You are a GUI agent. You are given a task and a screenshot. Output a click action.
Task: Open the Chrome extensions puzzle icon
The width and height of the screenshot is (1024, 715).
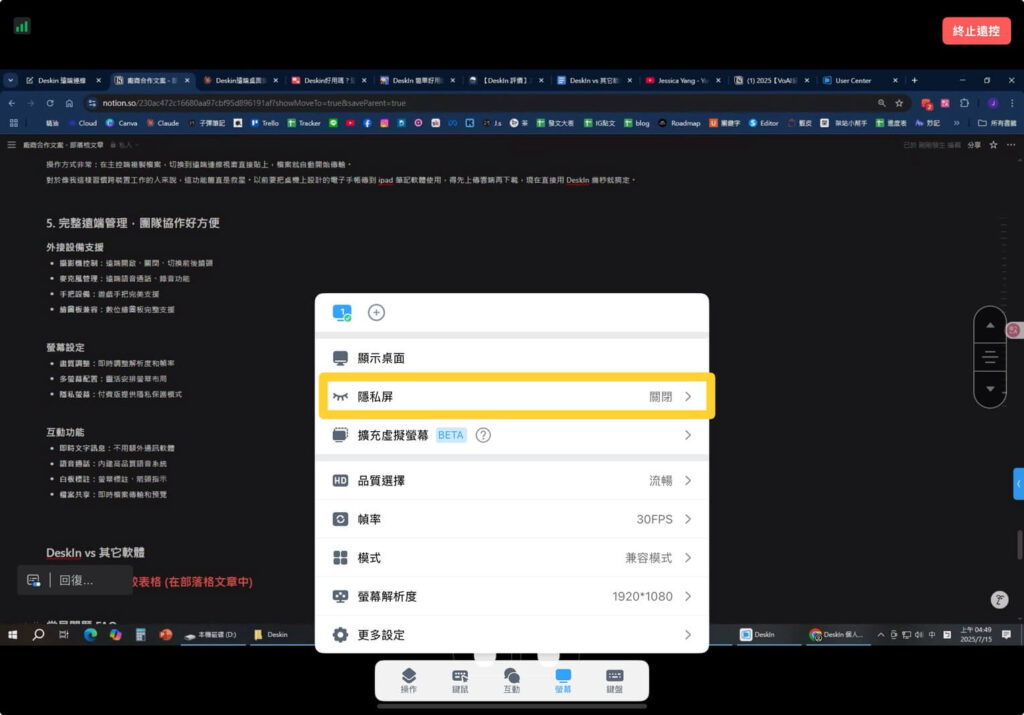(964, 103)
